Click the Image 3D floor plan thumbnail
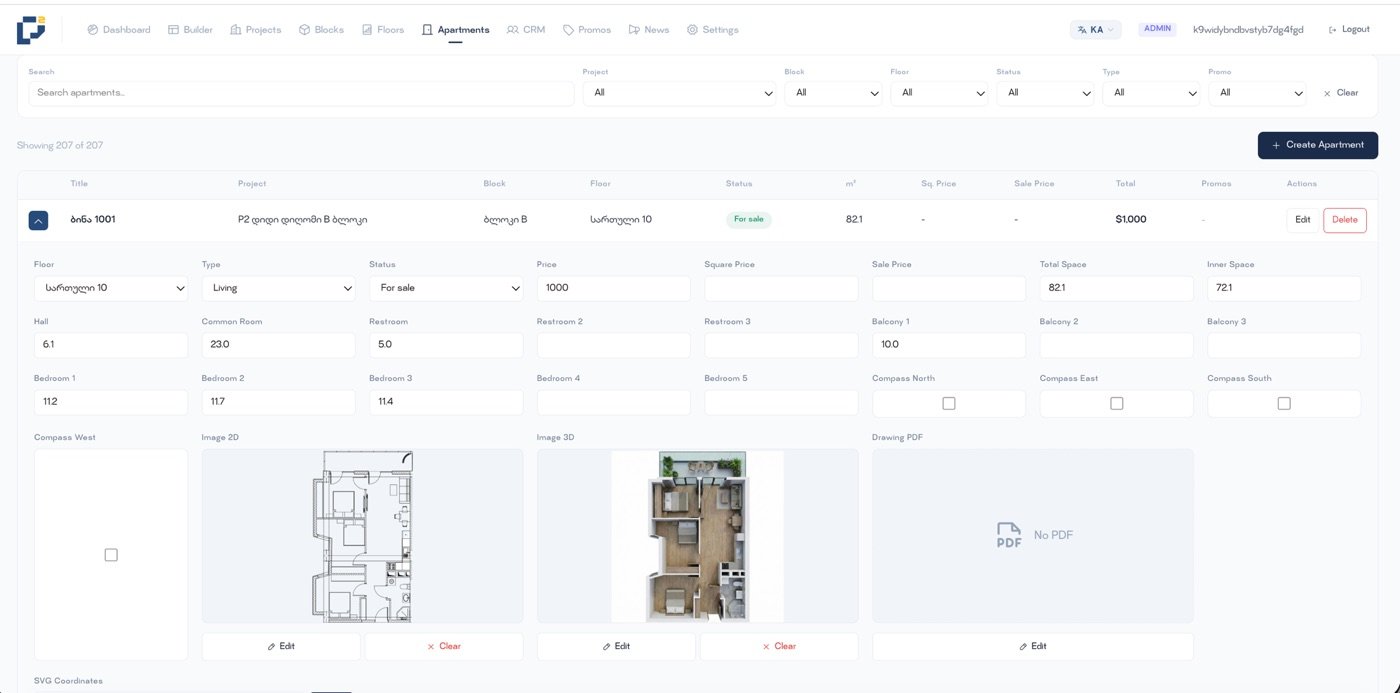This screenshot has width=1400, height=693. point(697,536)
